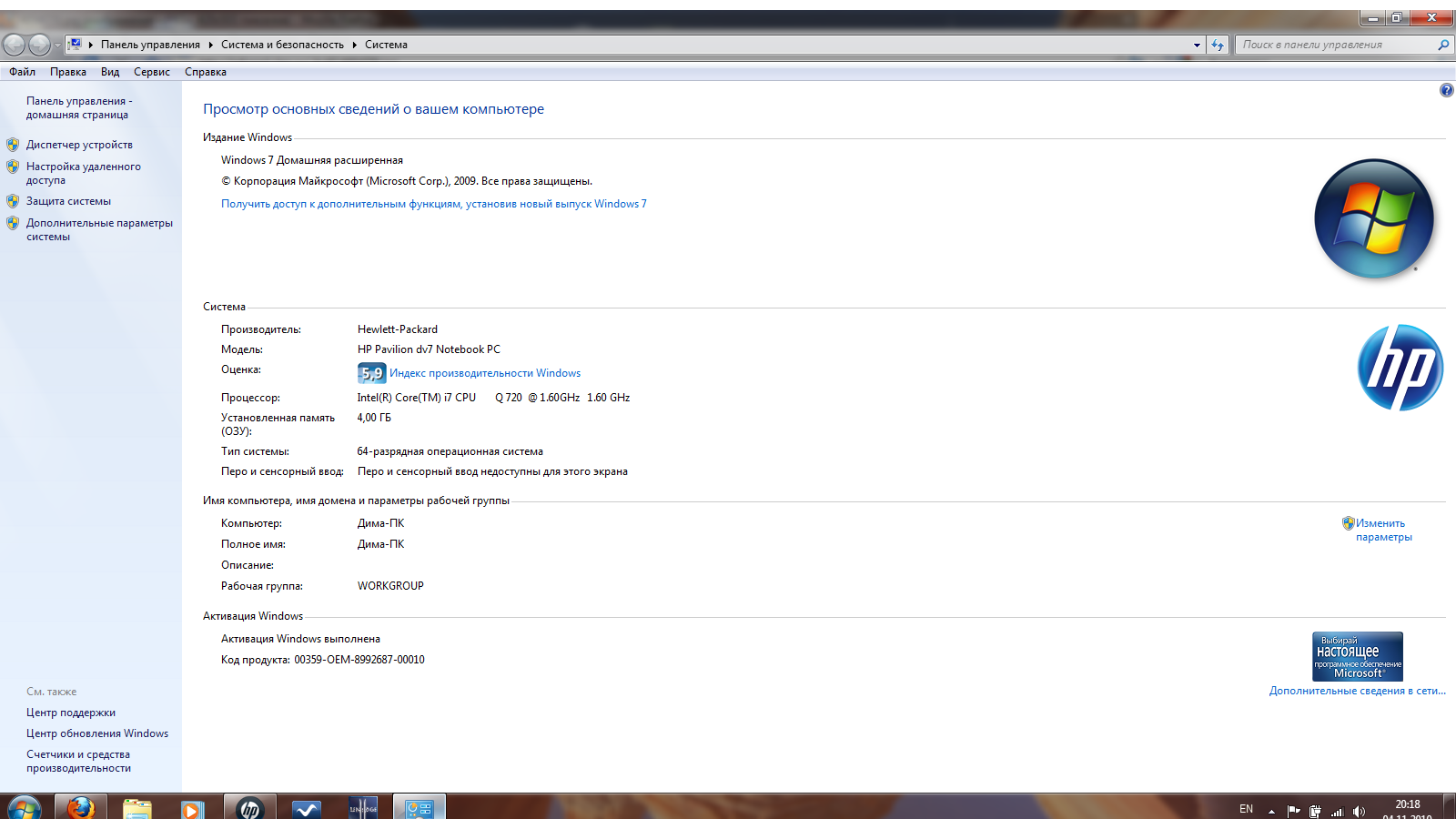Click the Back navigation arrow button
This screenshot has height=819, width=1456.
15,44
